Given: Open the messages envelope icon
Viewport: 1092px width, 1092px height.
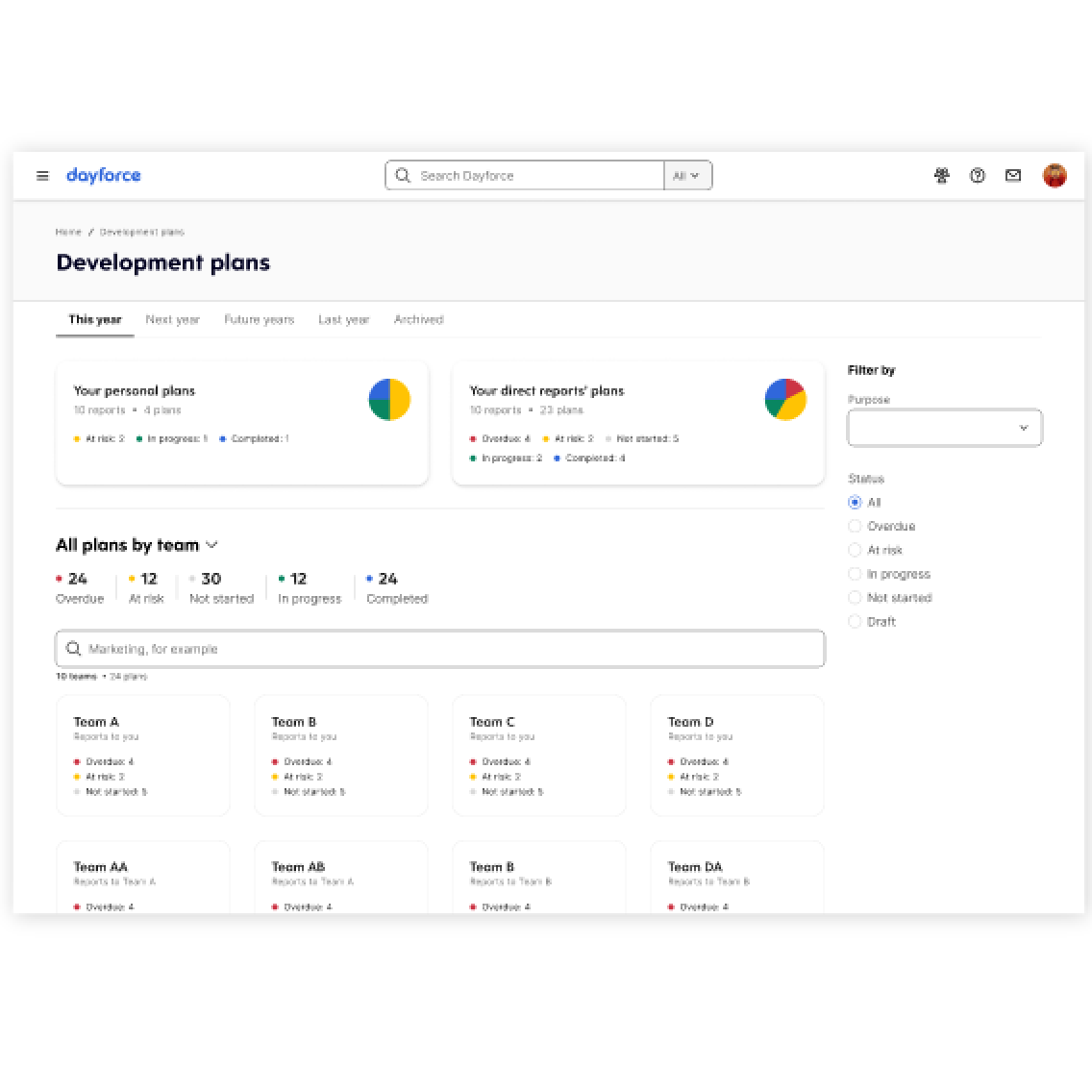Looking at the screenshot, I should 1013,176.
